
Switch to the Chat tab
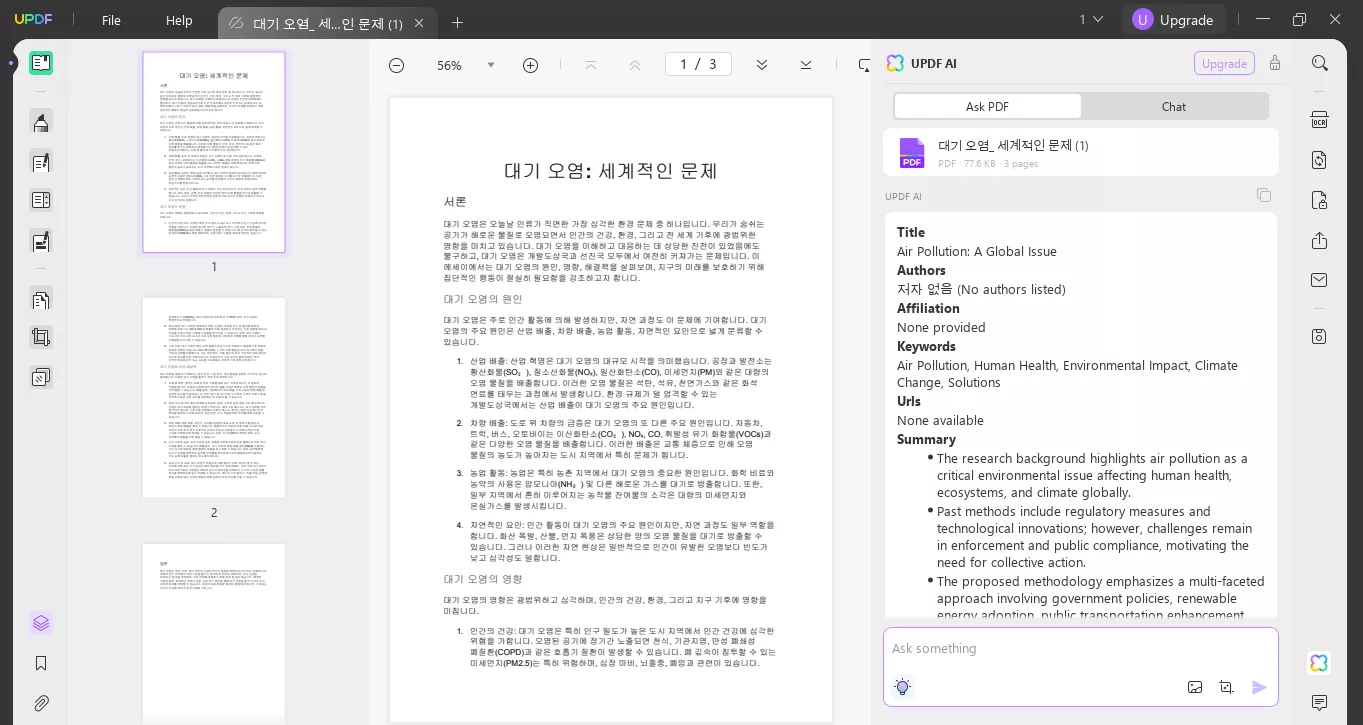(1174, 106)
